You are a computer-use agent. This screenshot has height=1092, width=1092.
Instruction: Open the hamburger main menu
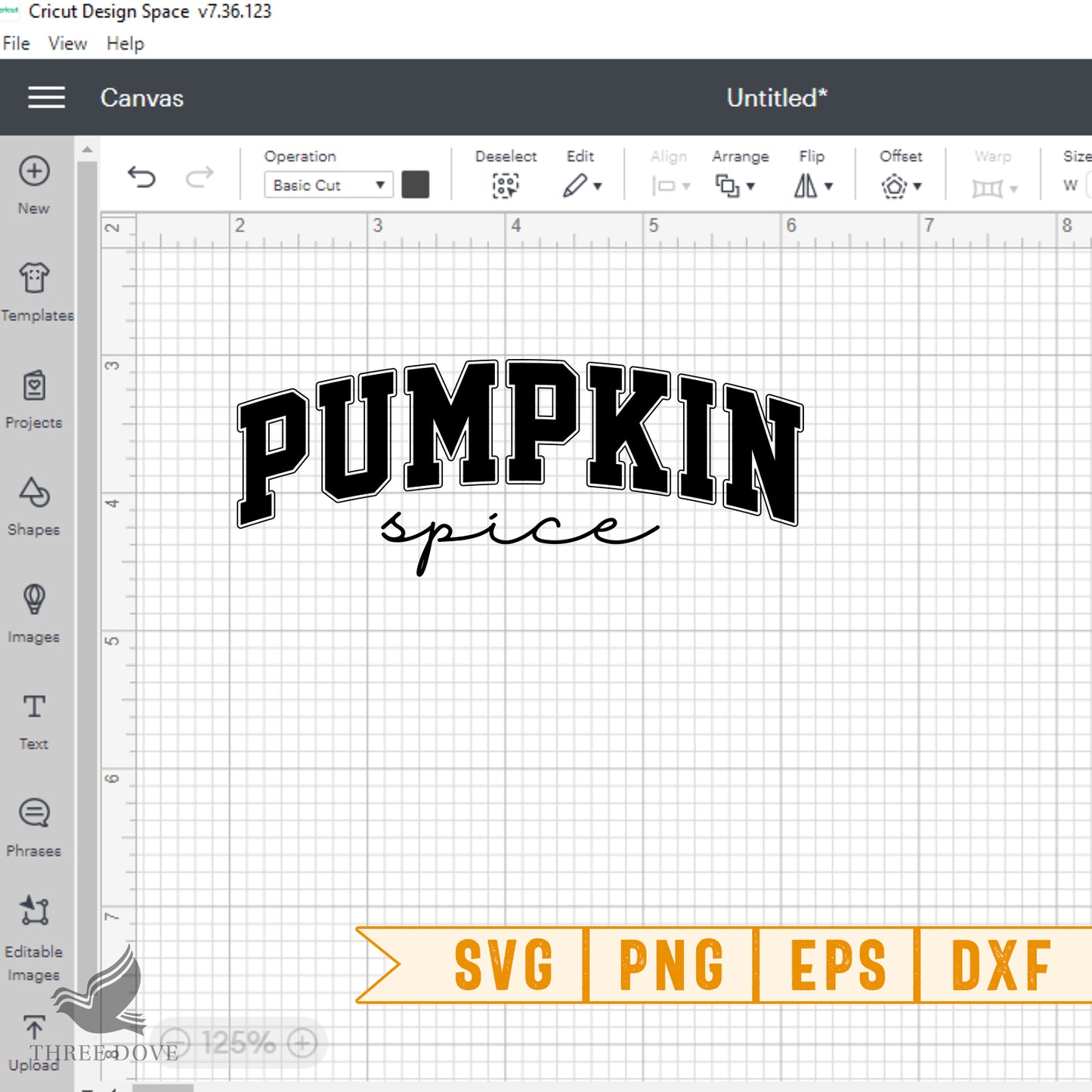[46, 97]
